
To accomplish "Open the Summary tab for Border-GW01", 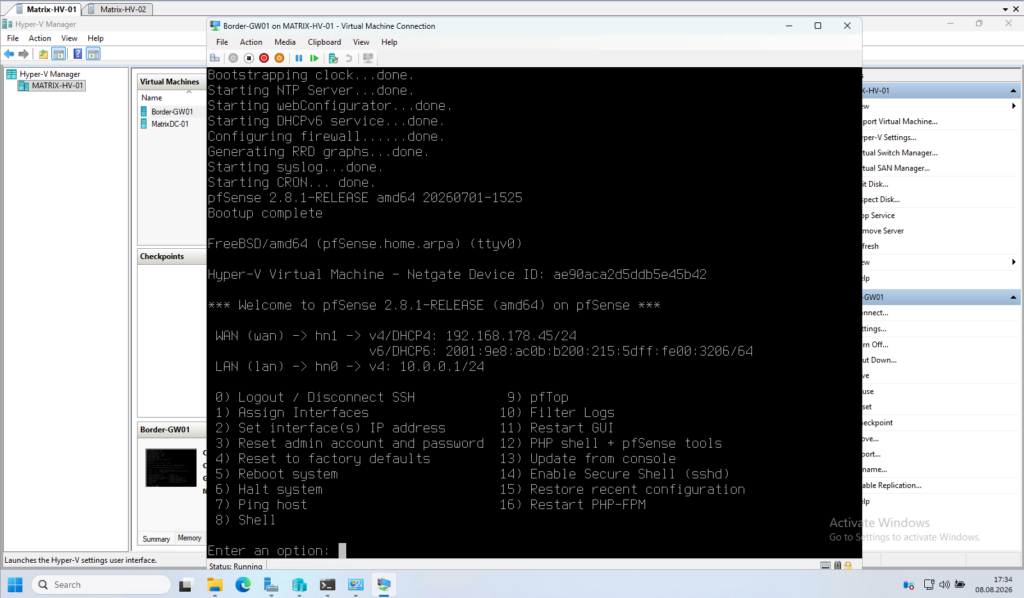I will [x=156, y=539].
